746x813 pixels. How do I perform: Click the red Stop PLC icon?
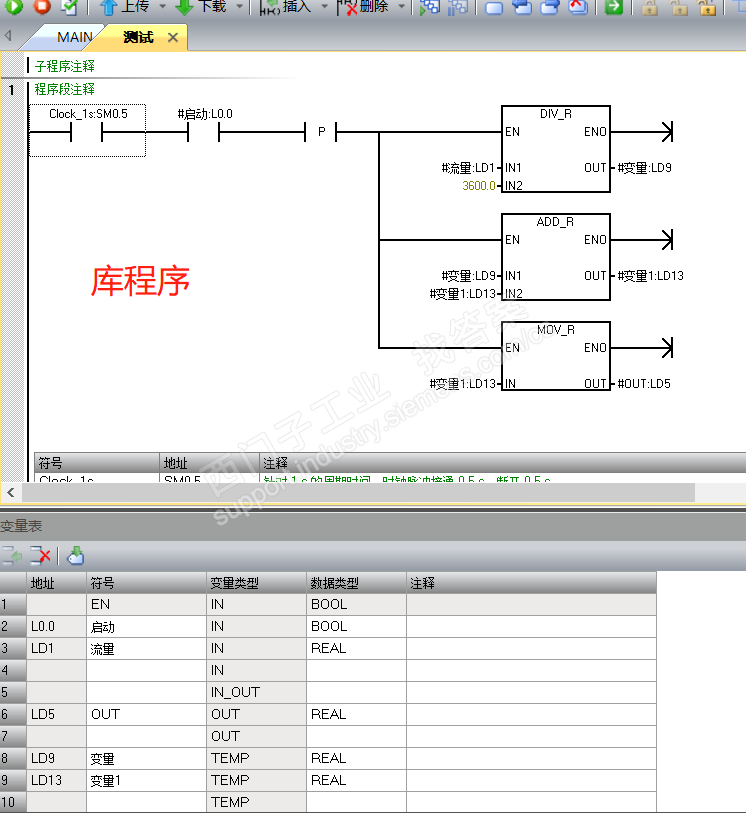(42, 6)
